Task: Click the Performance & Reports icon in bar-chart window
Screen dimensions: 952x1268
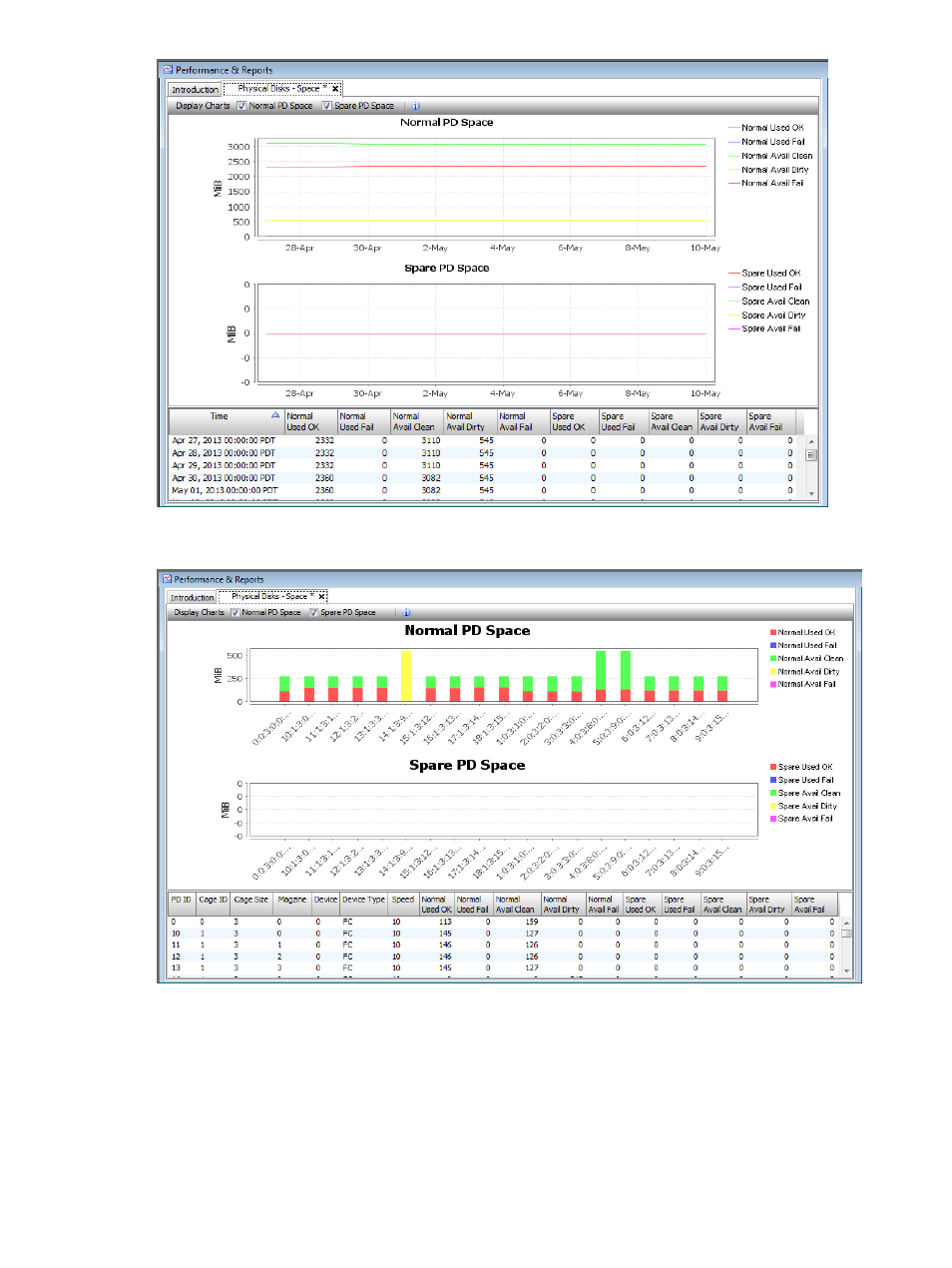Action: pyautogui.click(x=167, y=579)
